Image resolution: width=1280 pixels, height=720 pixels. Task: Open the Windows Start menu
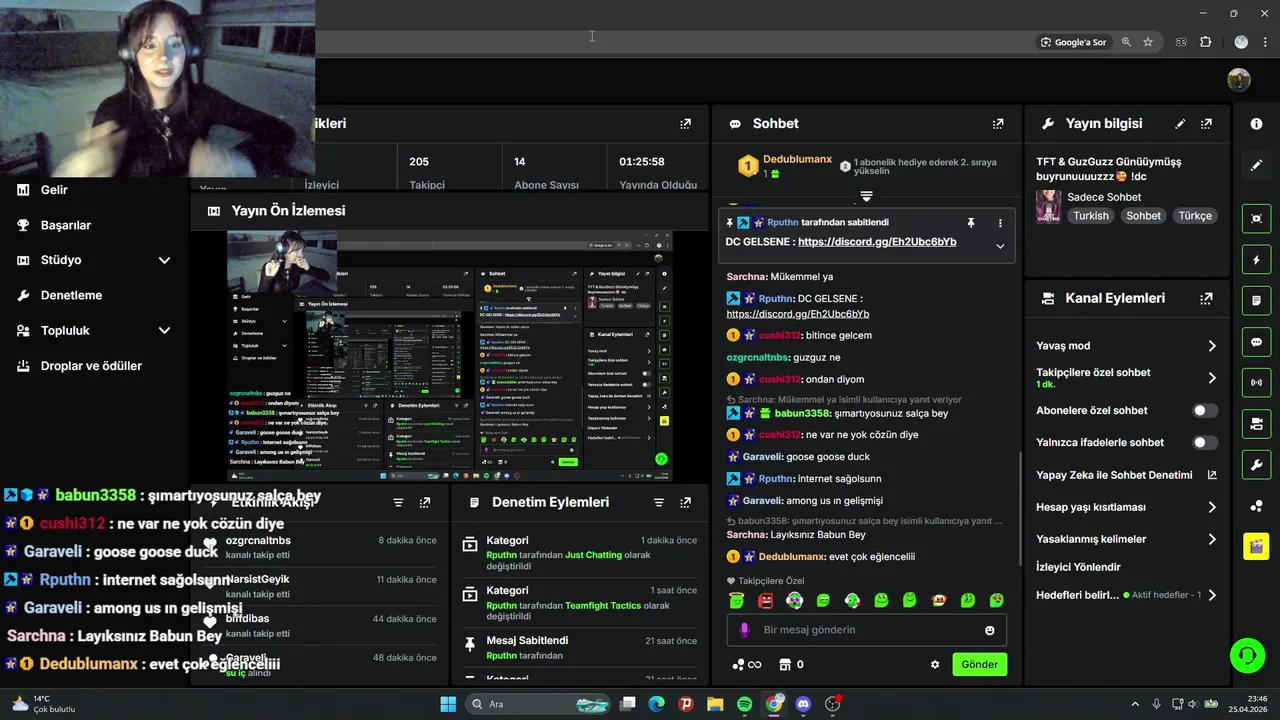(x=448, y=704)
